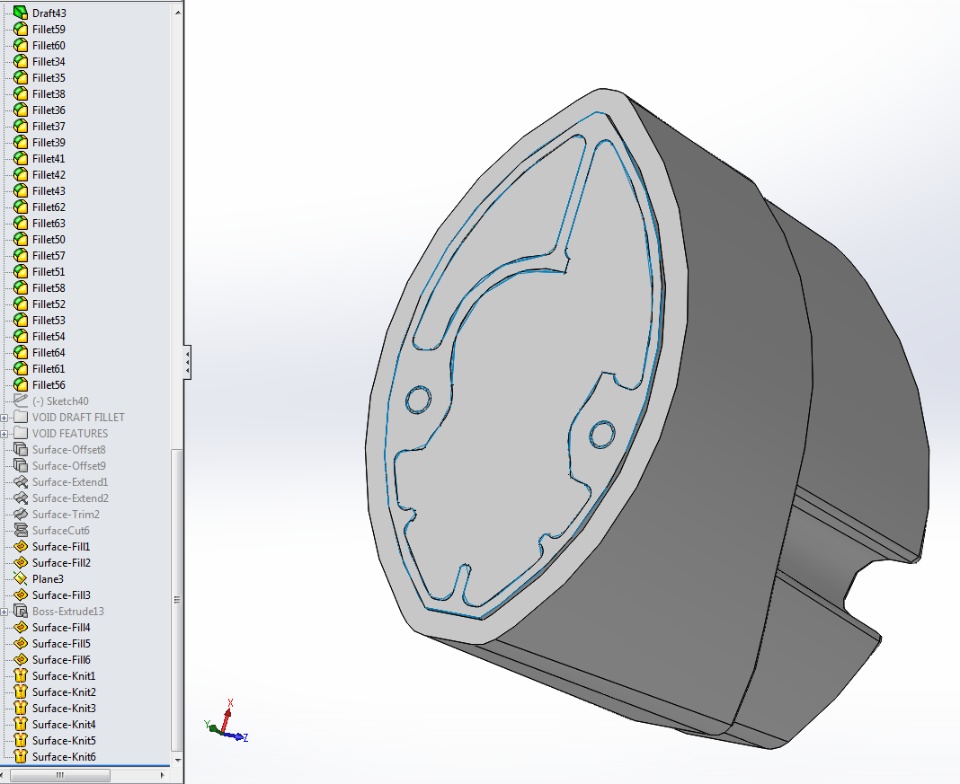Image resolution: width=960 pixels, height=784 pixels.
Task: Select Fillet54 in the feature tree
Action: click(49, 337)
